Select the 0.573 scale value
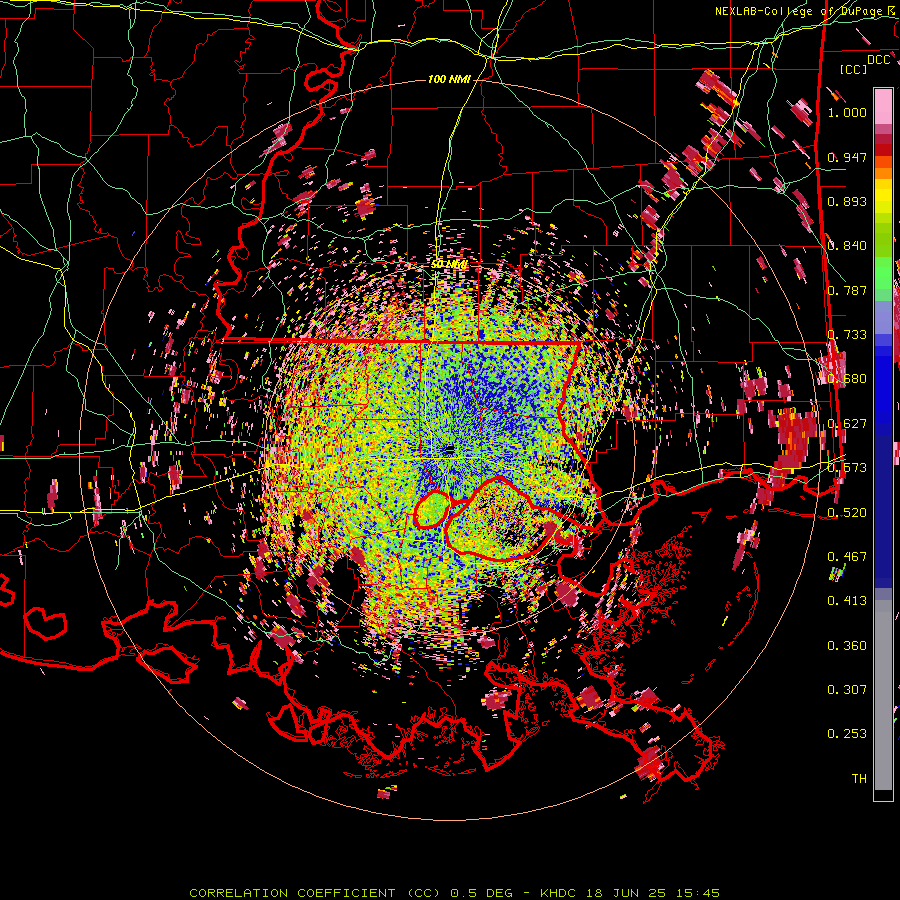This screenshot has height=900, width=900. pos(847,468)
